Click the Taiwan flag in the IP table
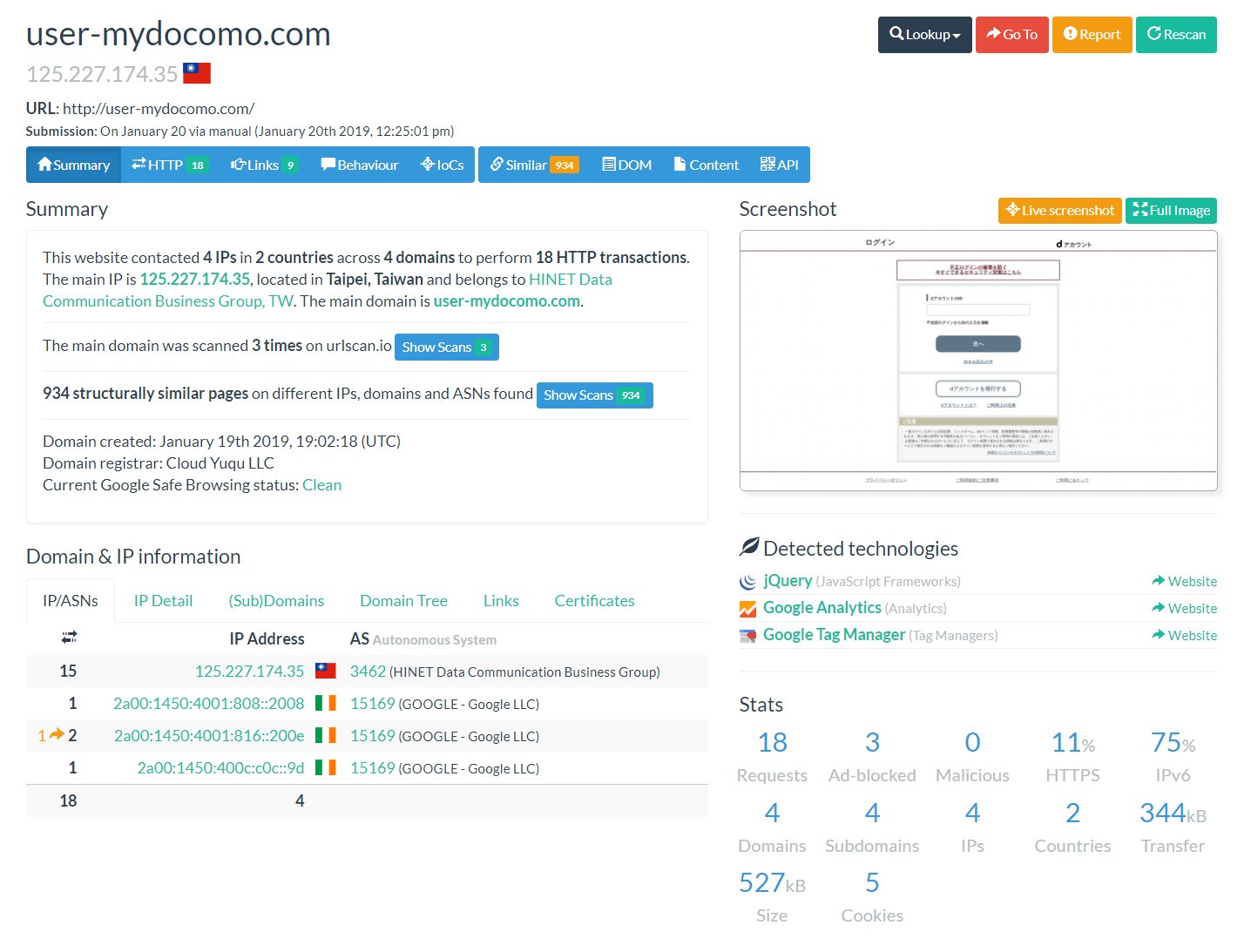The width and height of the screenshot is (1251, 952). (326, 671)
